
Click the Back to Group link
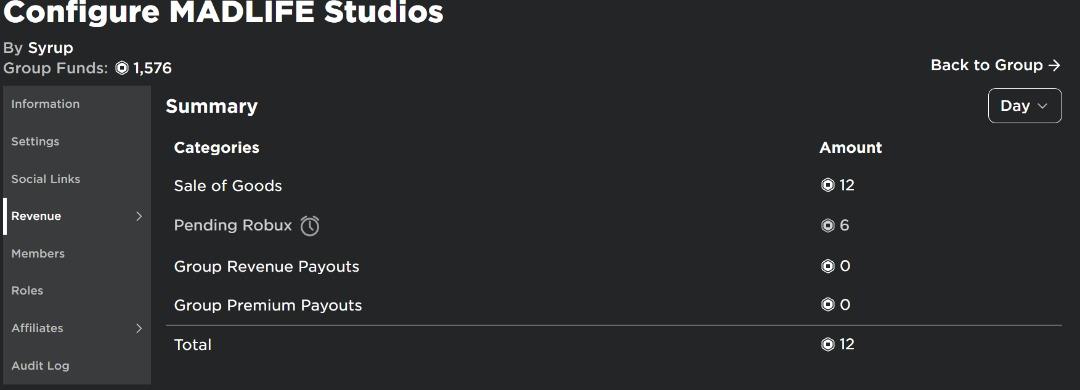pyautogui.click(x=995, y=65)
